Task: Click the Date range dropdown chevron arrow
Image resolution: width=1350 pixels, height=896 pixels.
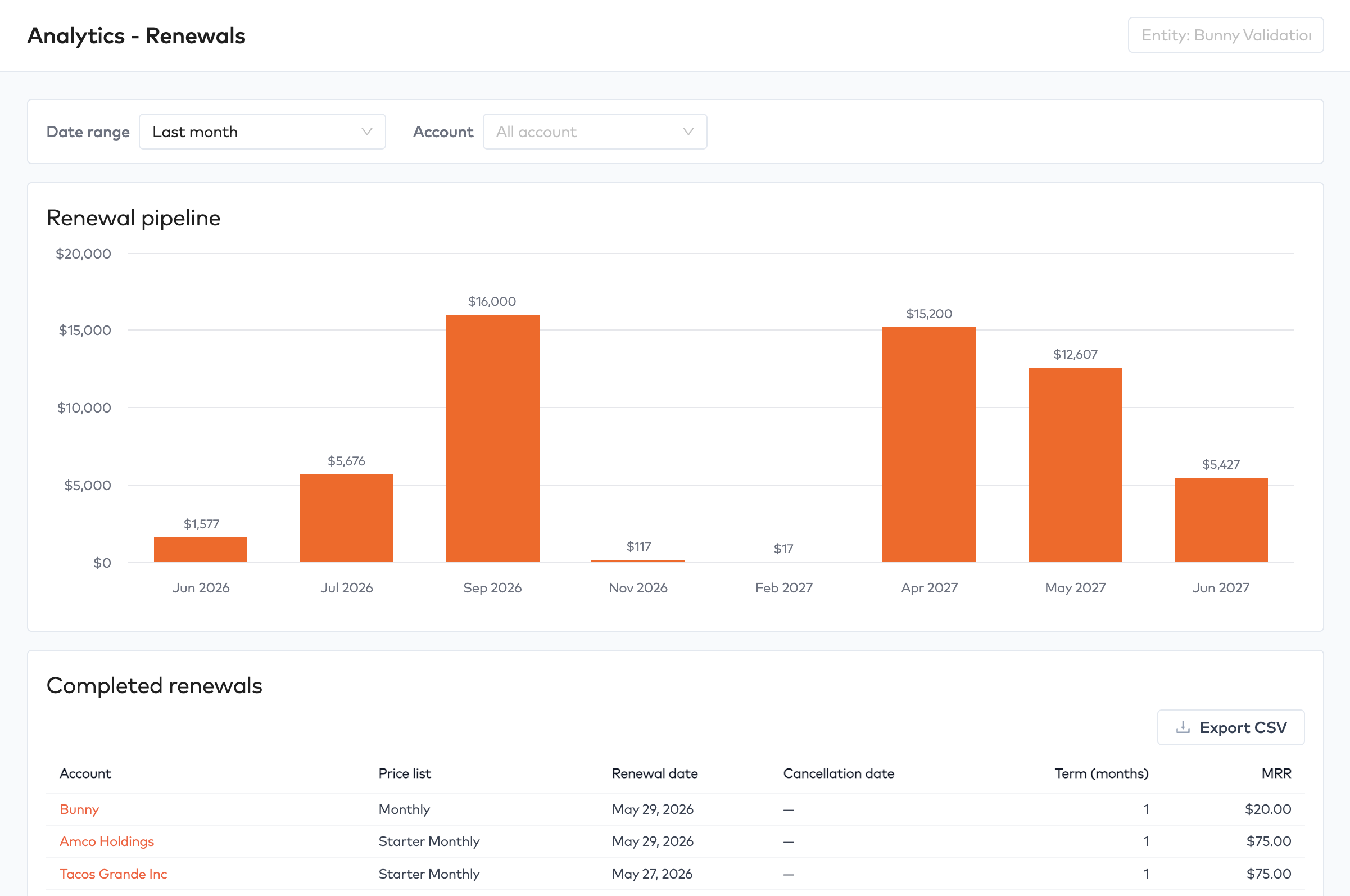Action: click(x=367, y=132)
